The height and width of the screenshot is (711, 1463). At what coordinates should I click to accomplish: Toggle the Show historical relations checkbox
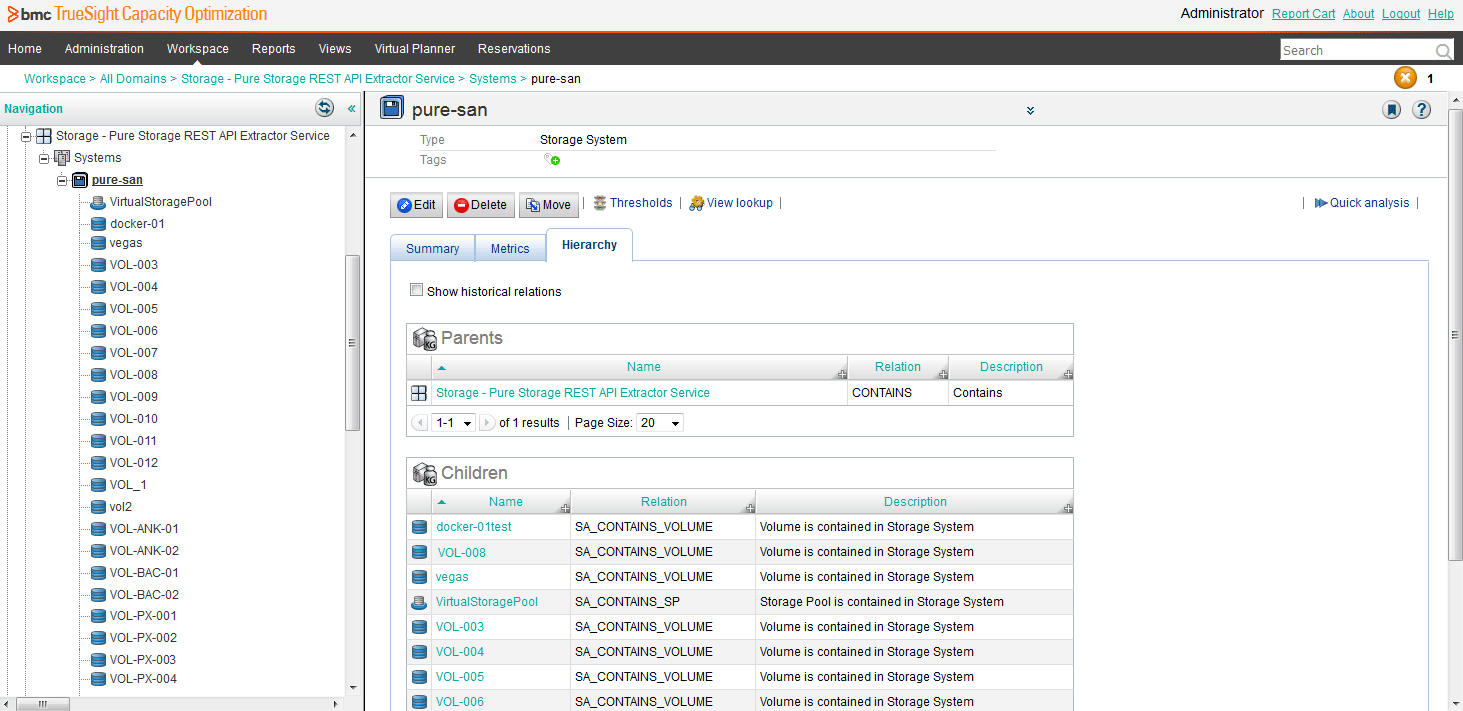pyautogui.click(x=417, y=291)
